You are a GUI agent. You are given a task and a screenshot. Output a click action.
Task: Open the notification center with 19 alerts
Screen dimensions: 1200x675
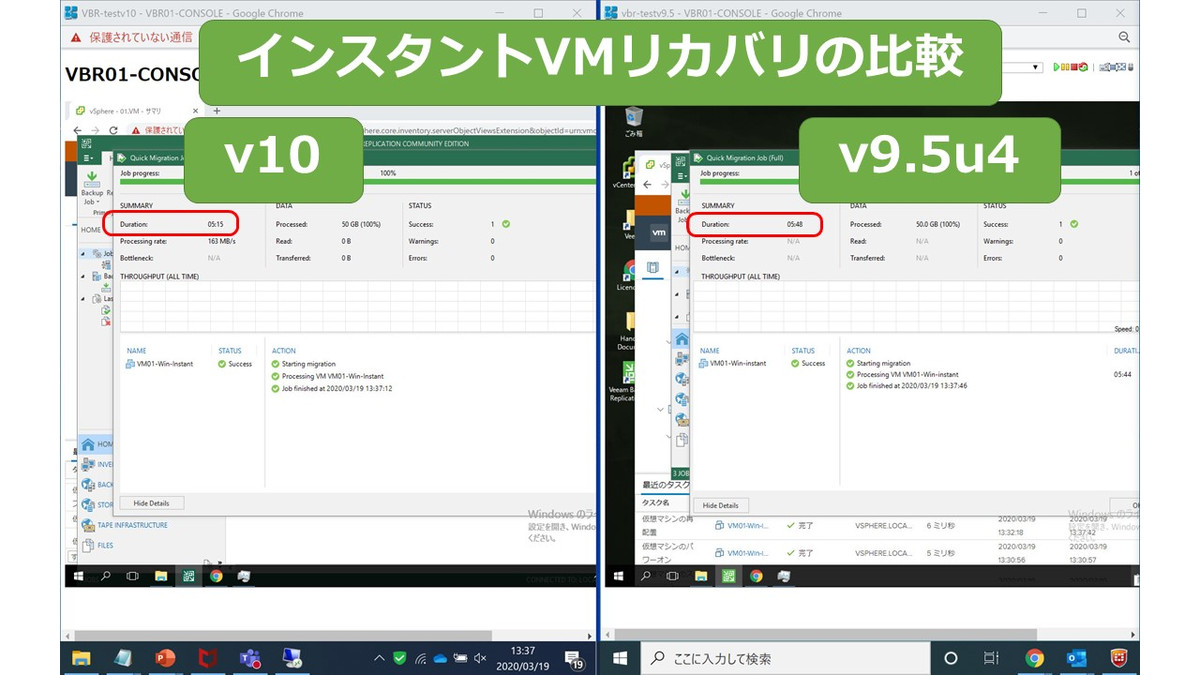click(x=575, y=658)
